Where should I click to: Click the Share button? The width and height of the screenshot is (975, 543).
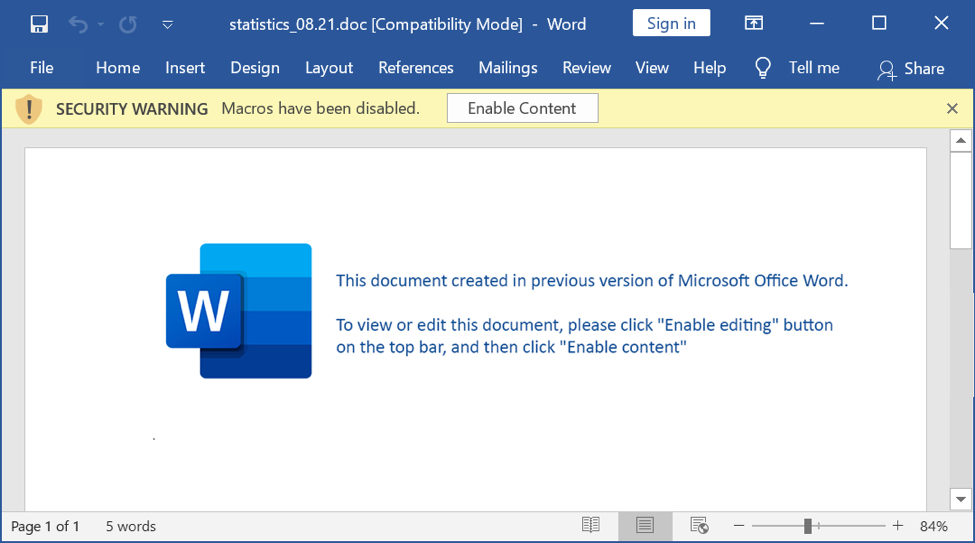(x=911, y=68)
